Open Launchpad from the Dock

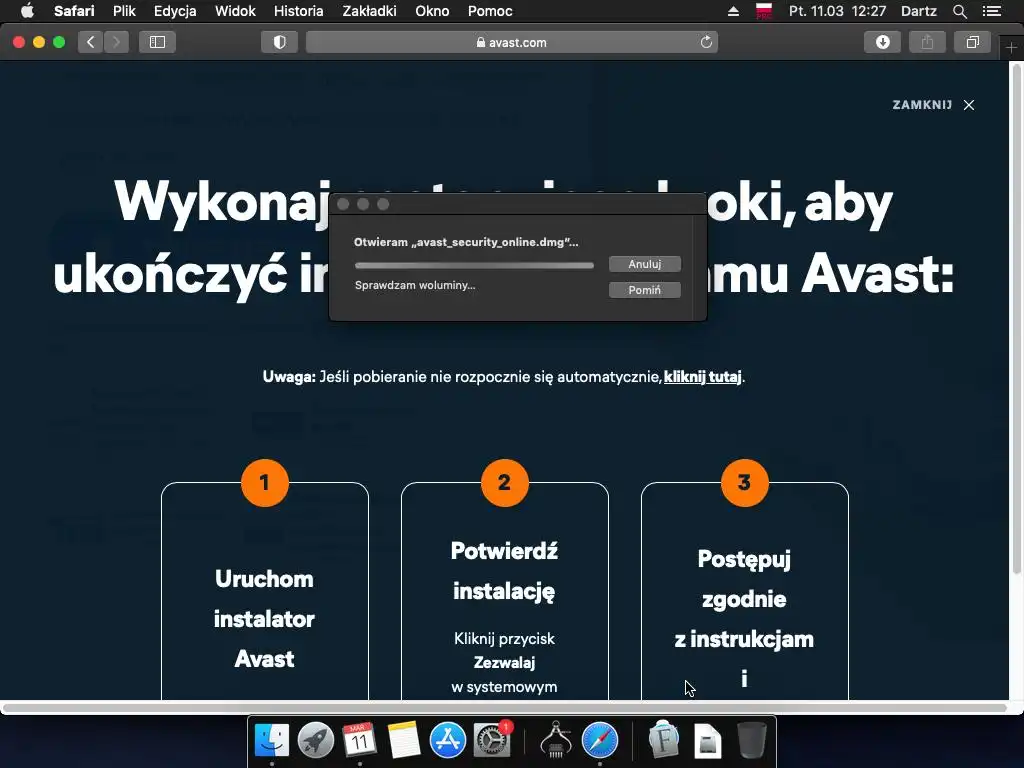coord(315,741)
